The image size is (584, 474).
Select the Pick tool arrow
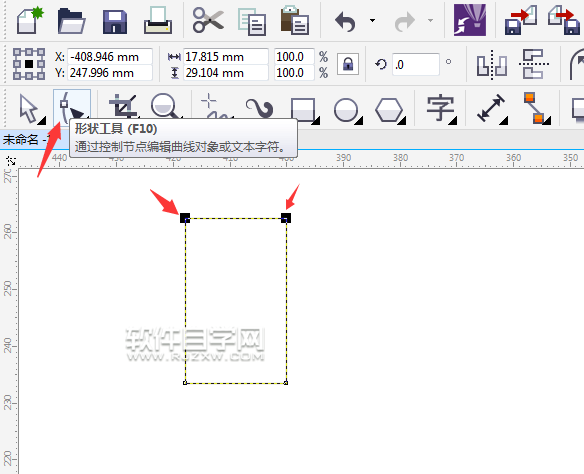click(29, 109)
